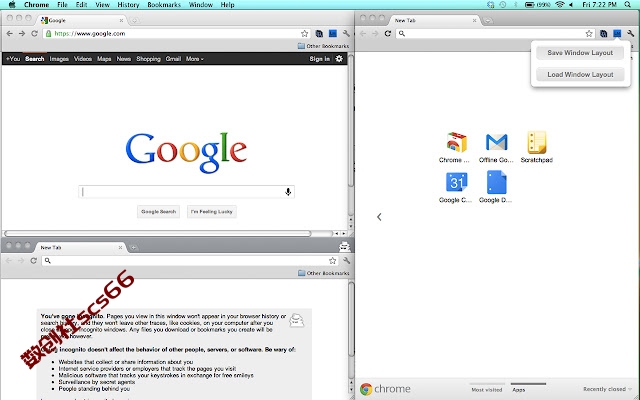Viewport: 640px width, 400px height.
Task: Open the wrench menu in right New Tab window
Action: [631, 34]
